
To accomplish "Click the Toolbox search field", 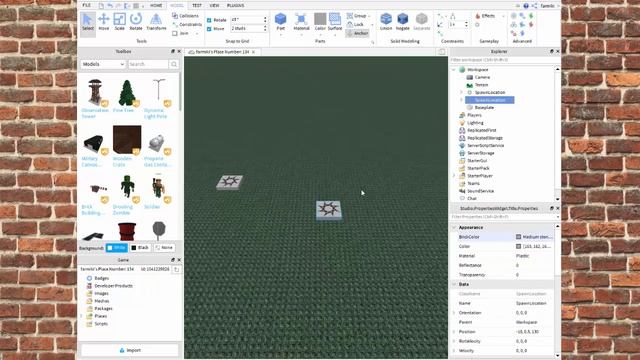I will click(148, 64).
